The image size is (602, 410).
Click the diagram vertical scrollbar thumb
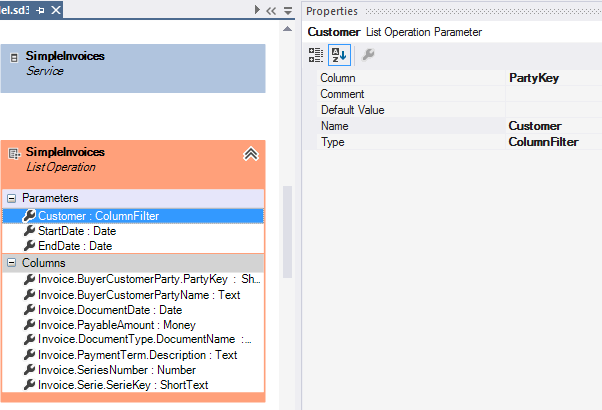click(x=287, y=232)
